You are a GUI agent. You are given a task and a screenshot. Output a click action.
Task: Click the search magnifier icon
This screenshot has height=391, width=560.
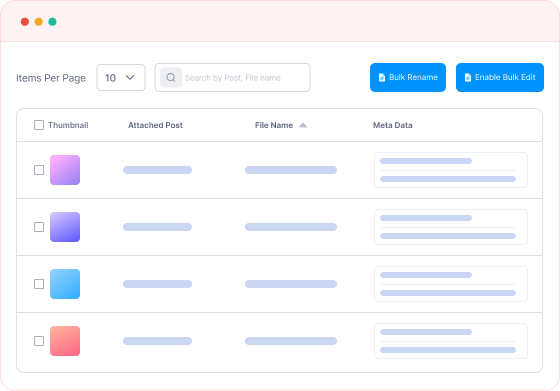[171, 77]
